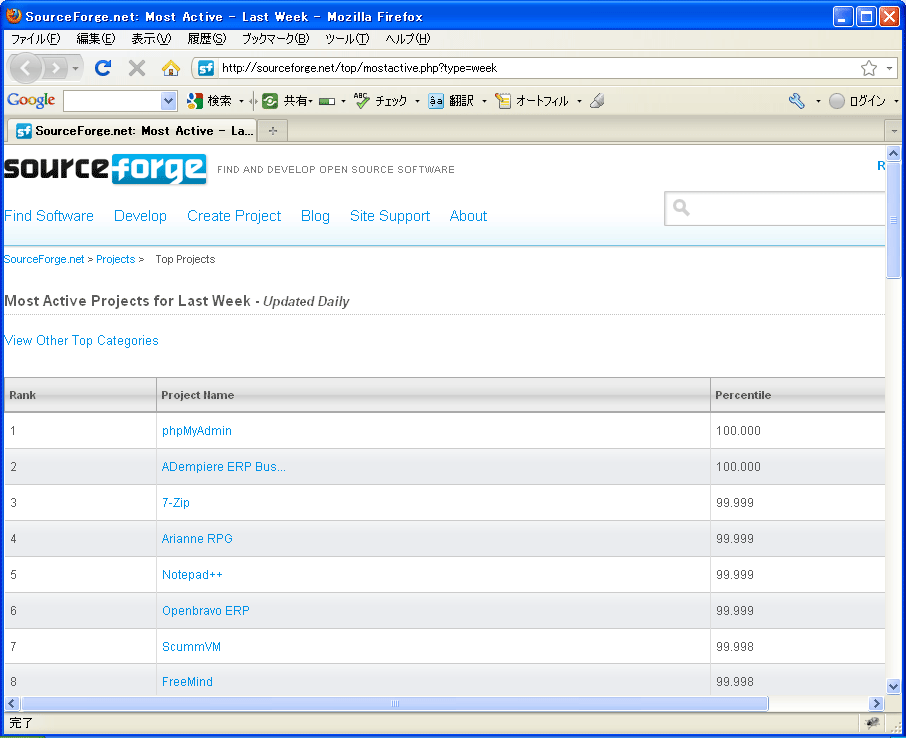
Task: Click the PageRank bar indicator icon
Action: (327, 102)
